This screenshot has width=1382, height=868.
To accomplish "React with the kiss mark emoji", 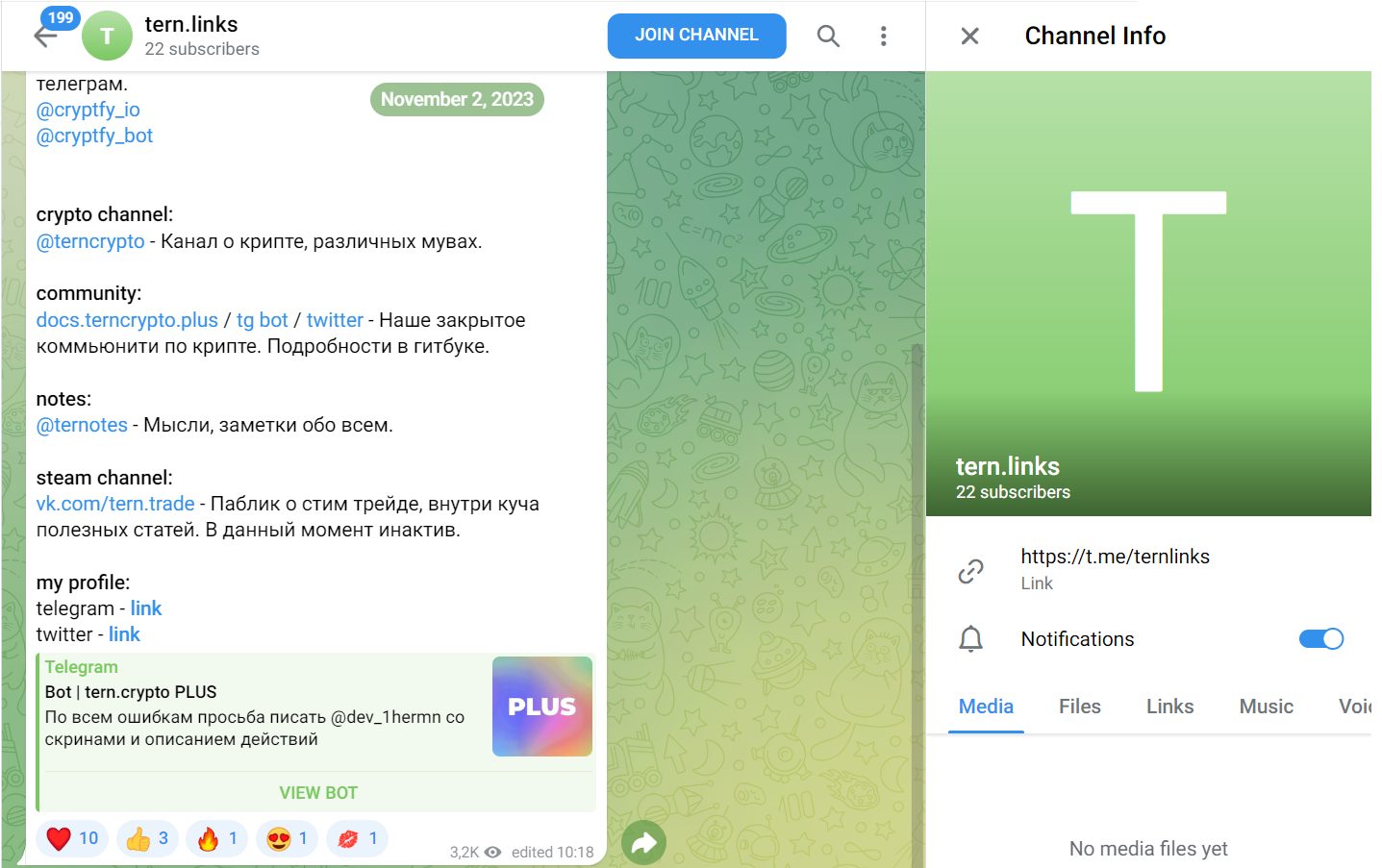I will tap(358, 838).
